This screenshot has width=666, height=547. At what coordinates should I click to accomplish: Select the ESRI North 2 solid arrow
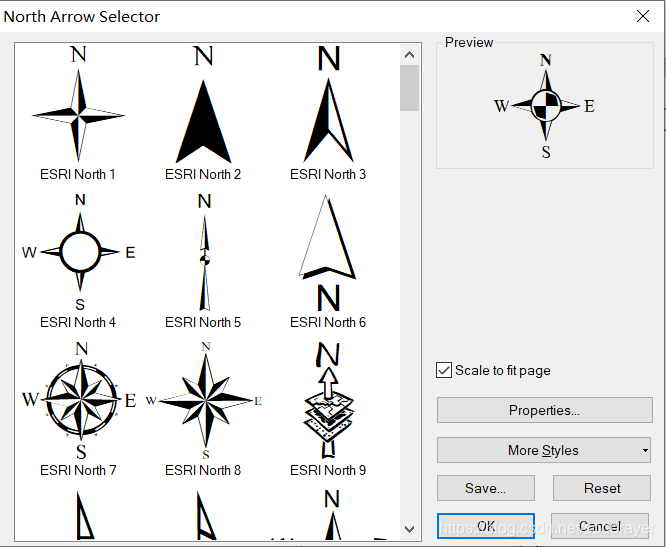click(x=203, y=104)
